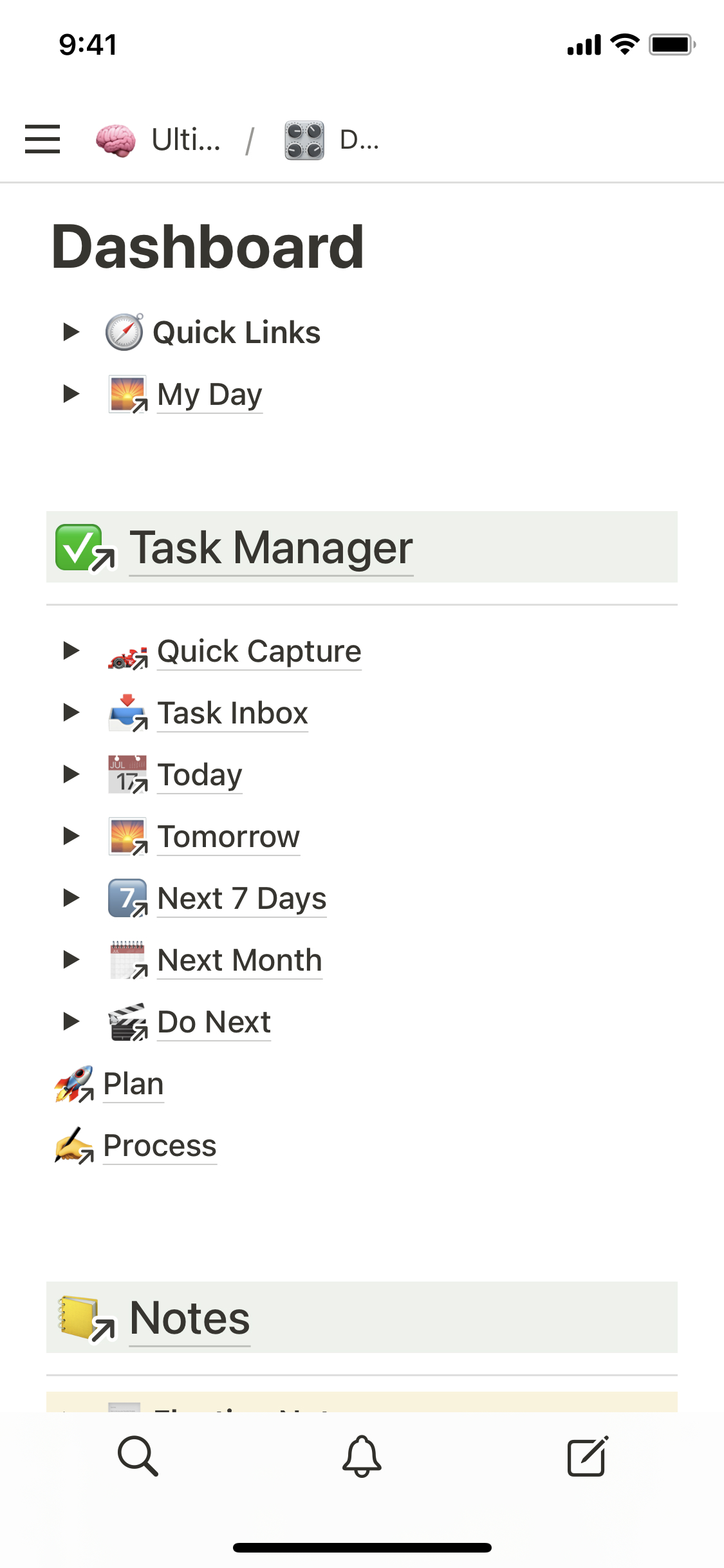The width and height of the screenshot is (724, 1568).
Task: Open the Do Next page link
Action: (214, 1022)
